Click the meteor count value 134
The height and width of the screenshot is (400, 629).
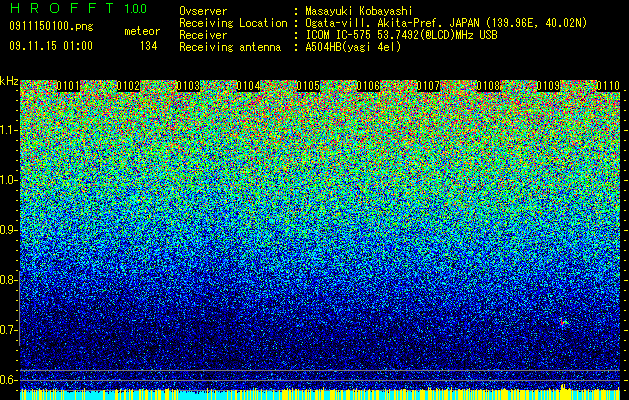click(148, 46)
